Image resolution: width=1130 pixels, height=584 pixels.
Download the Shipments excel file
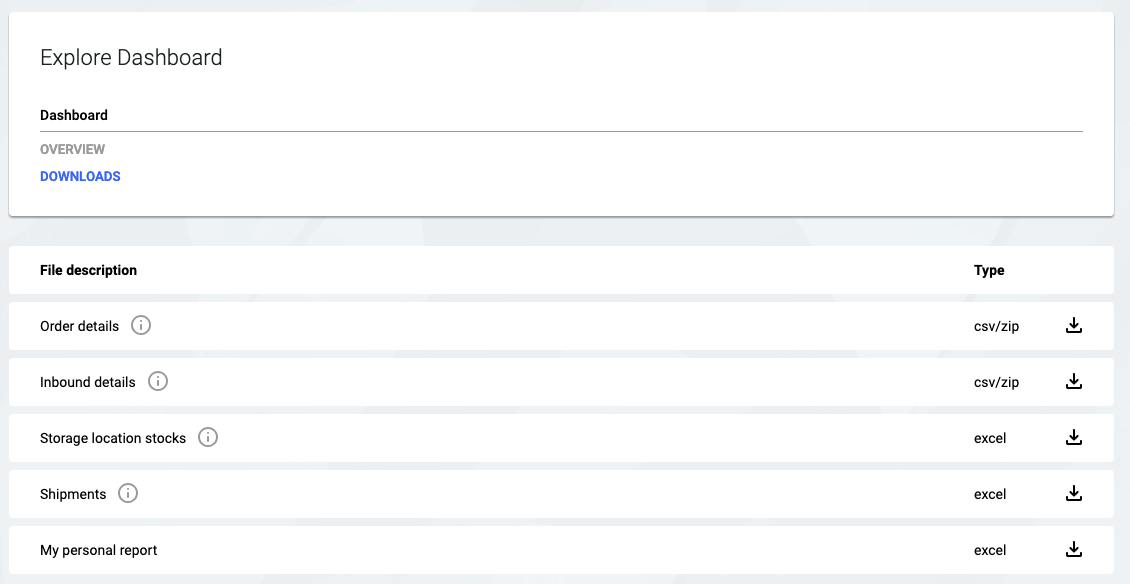[x=1074, y=494]
